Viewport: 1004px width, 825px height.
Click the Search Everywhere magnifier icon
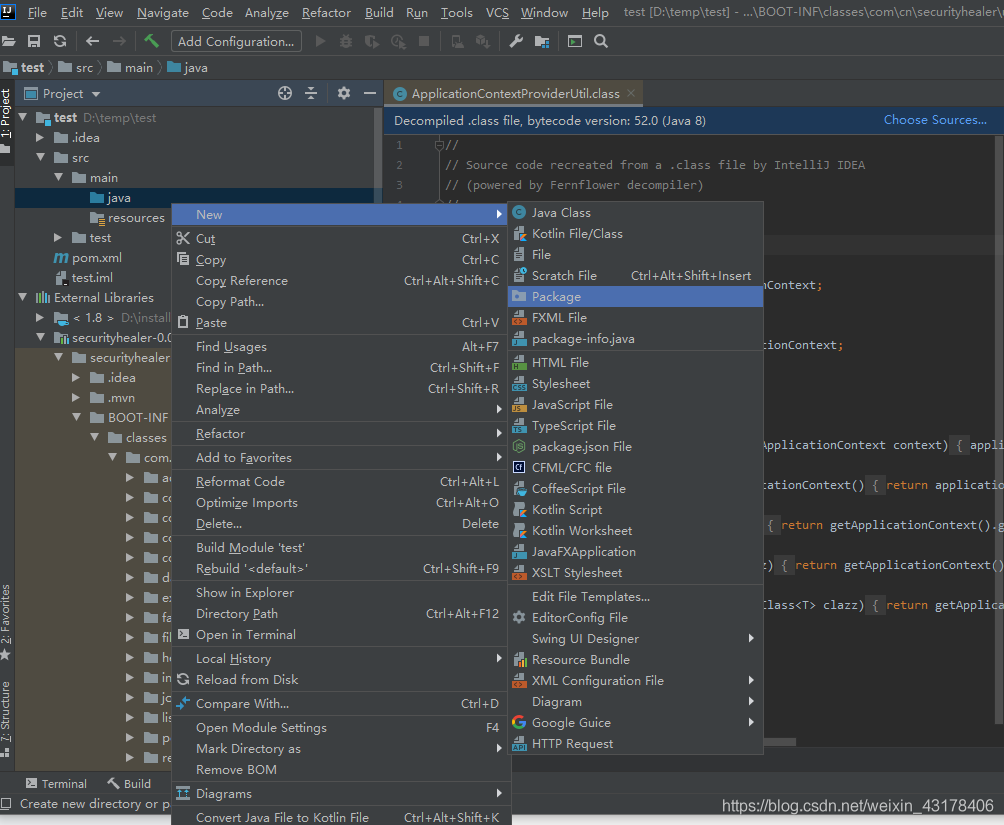coord(601,42)
